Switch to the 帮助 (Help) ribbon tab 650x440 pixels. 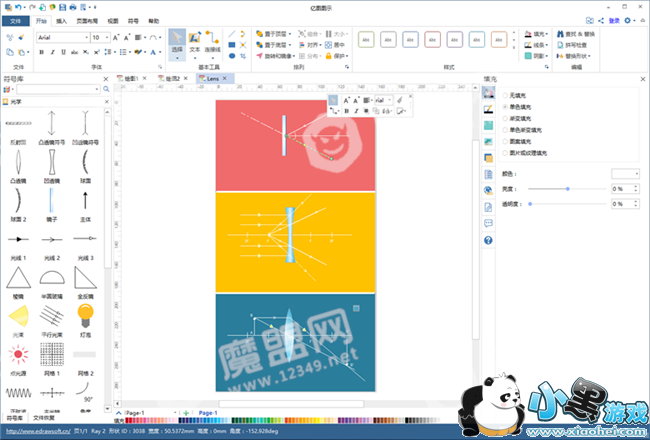tap(153, 21)
